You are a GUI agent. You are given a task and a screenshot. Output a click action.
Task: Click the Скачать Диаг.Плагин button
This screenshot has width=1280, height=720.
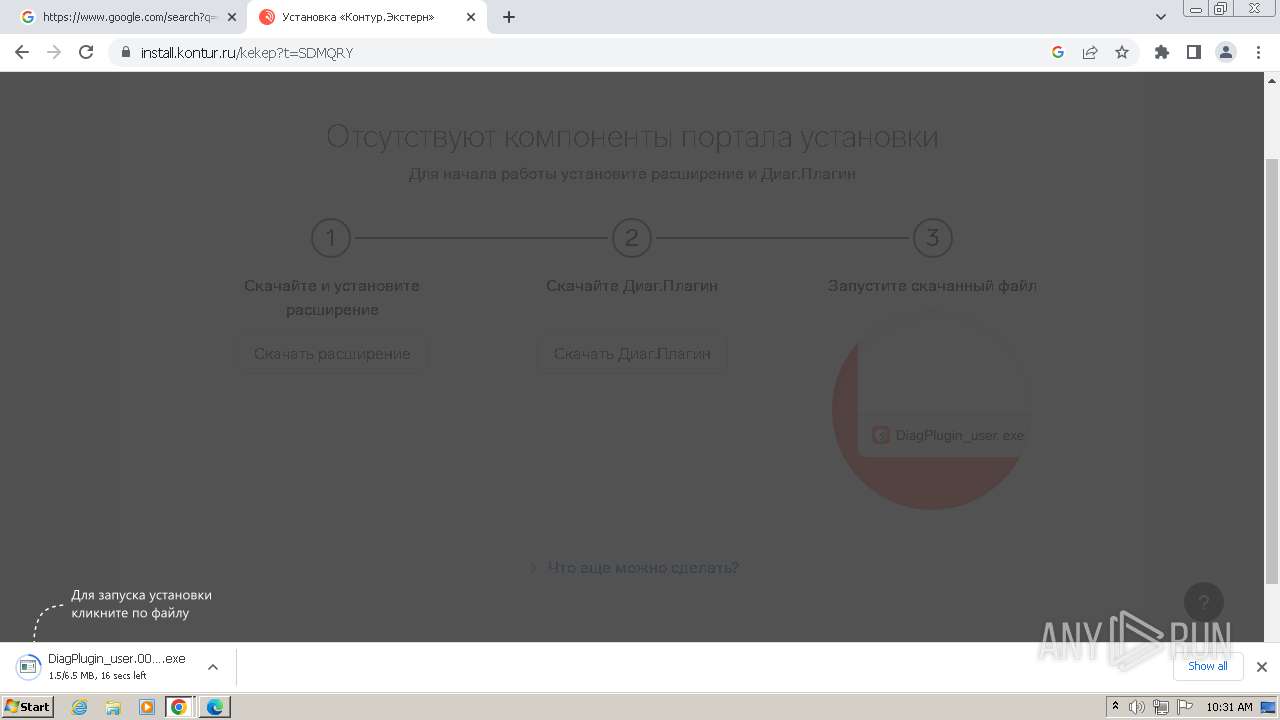pos(632,354)
